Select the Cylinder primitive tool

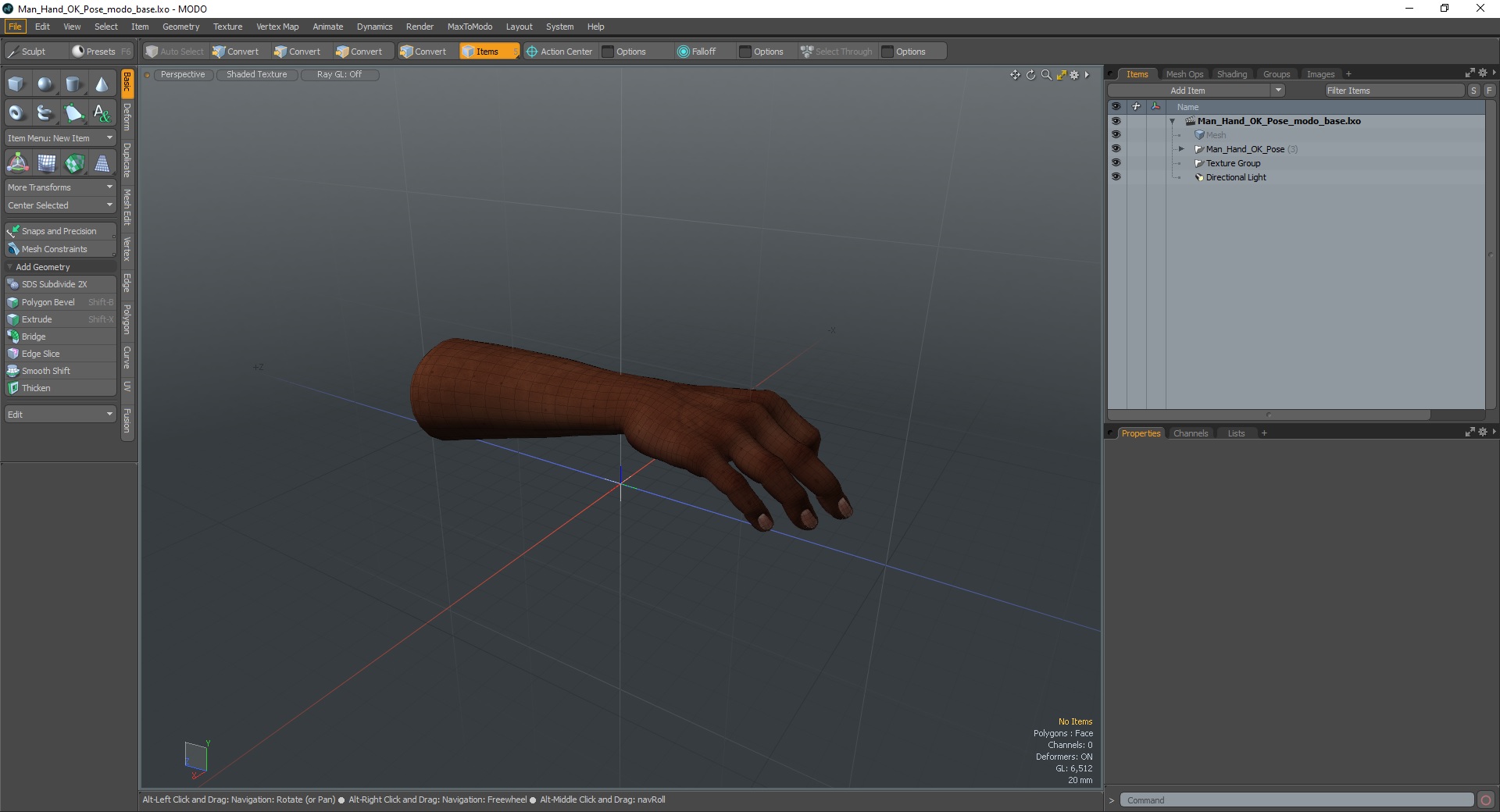point(73,84)
